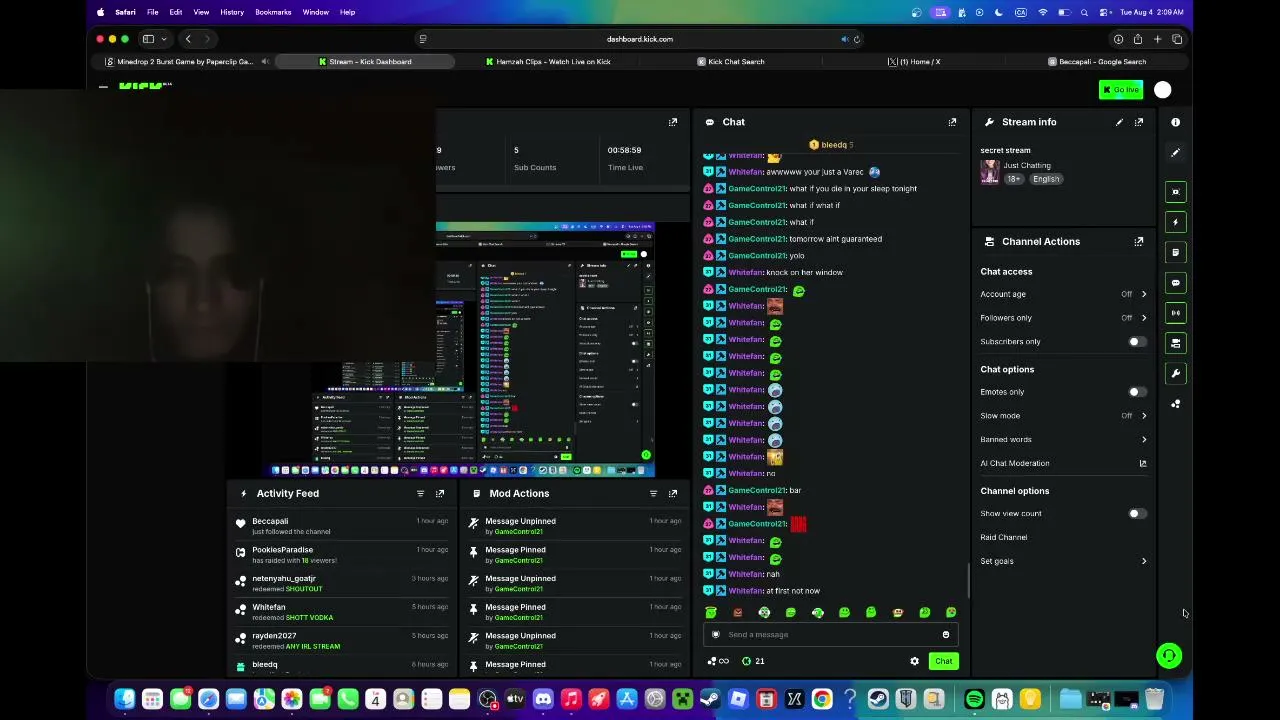Click Raid Channel
Screen dimensions: 1280x720
point(1004,537)
